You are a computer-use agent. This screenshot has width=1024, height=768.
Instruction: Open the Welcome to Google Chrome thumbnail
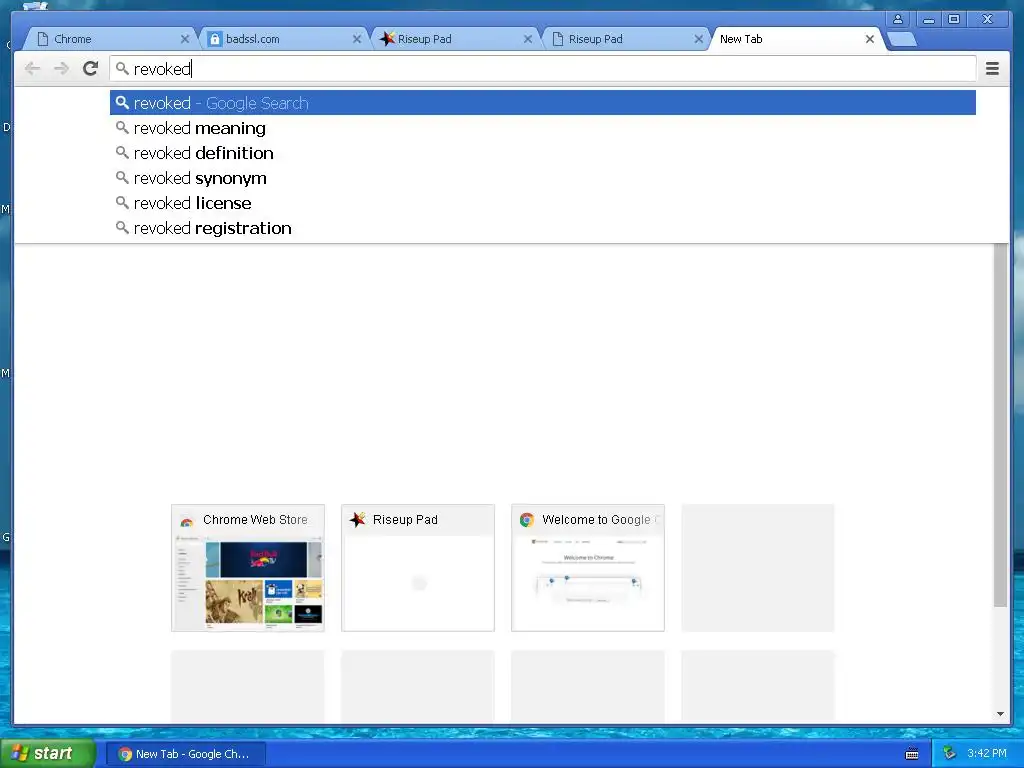coord(588,568)
